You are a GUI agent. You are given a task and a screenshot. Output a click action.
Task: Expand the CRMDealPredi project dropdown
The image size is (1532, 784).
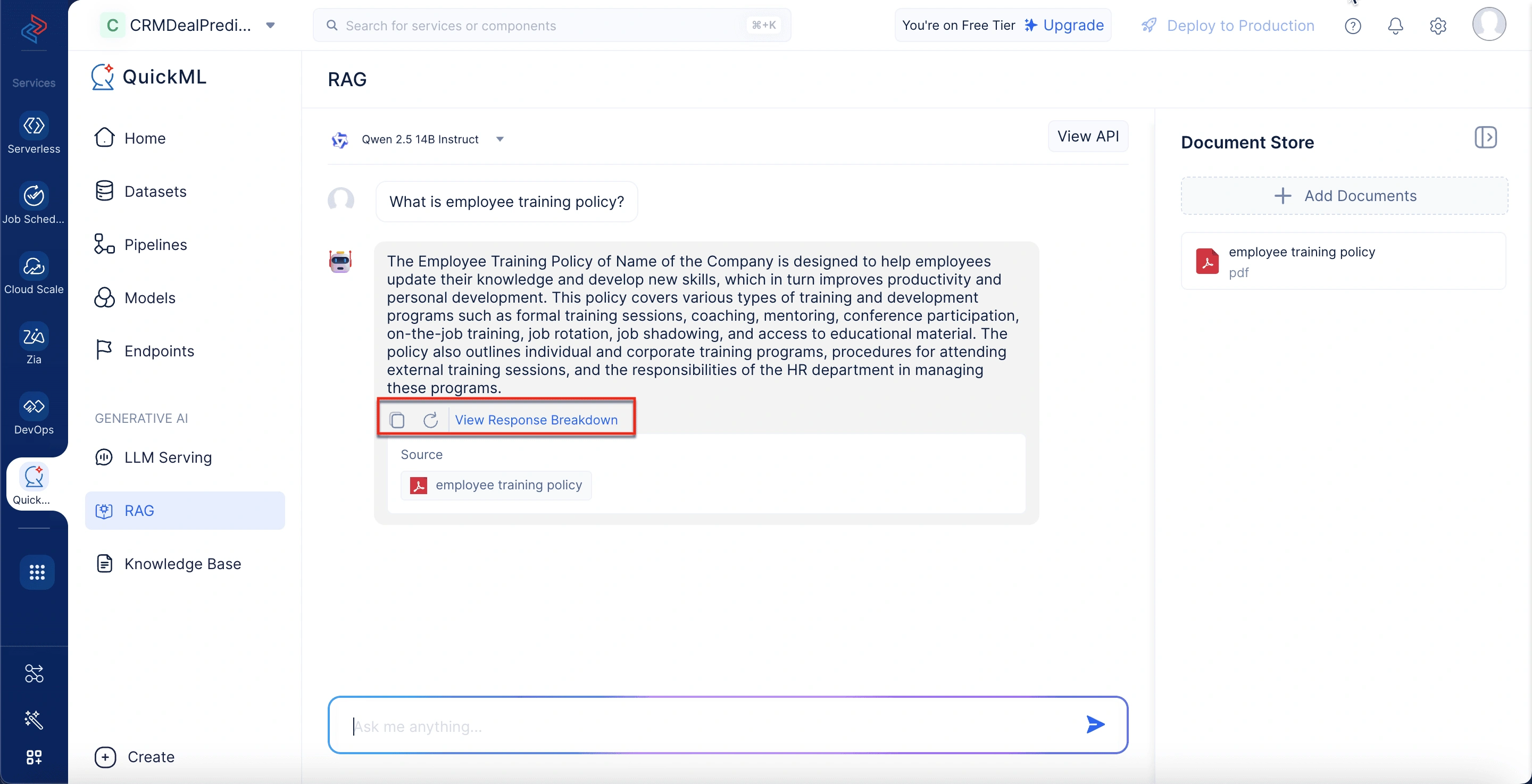coord(270,26)
